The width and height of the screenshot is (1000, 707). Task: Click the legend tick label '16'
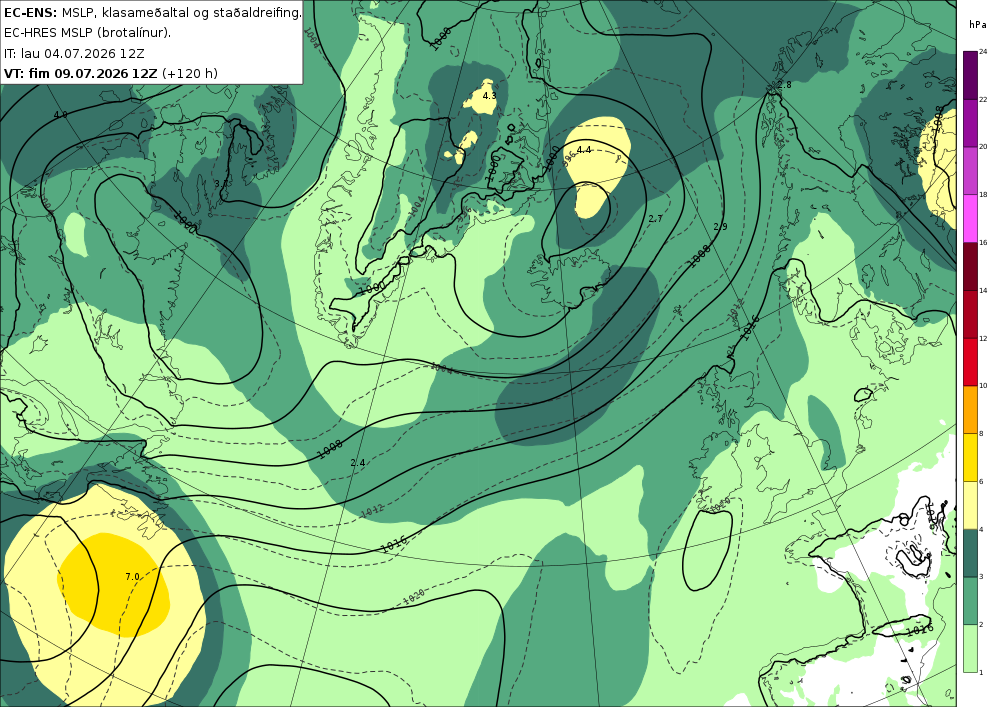point(983,243)
